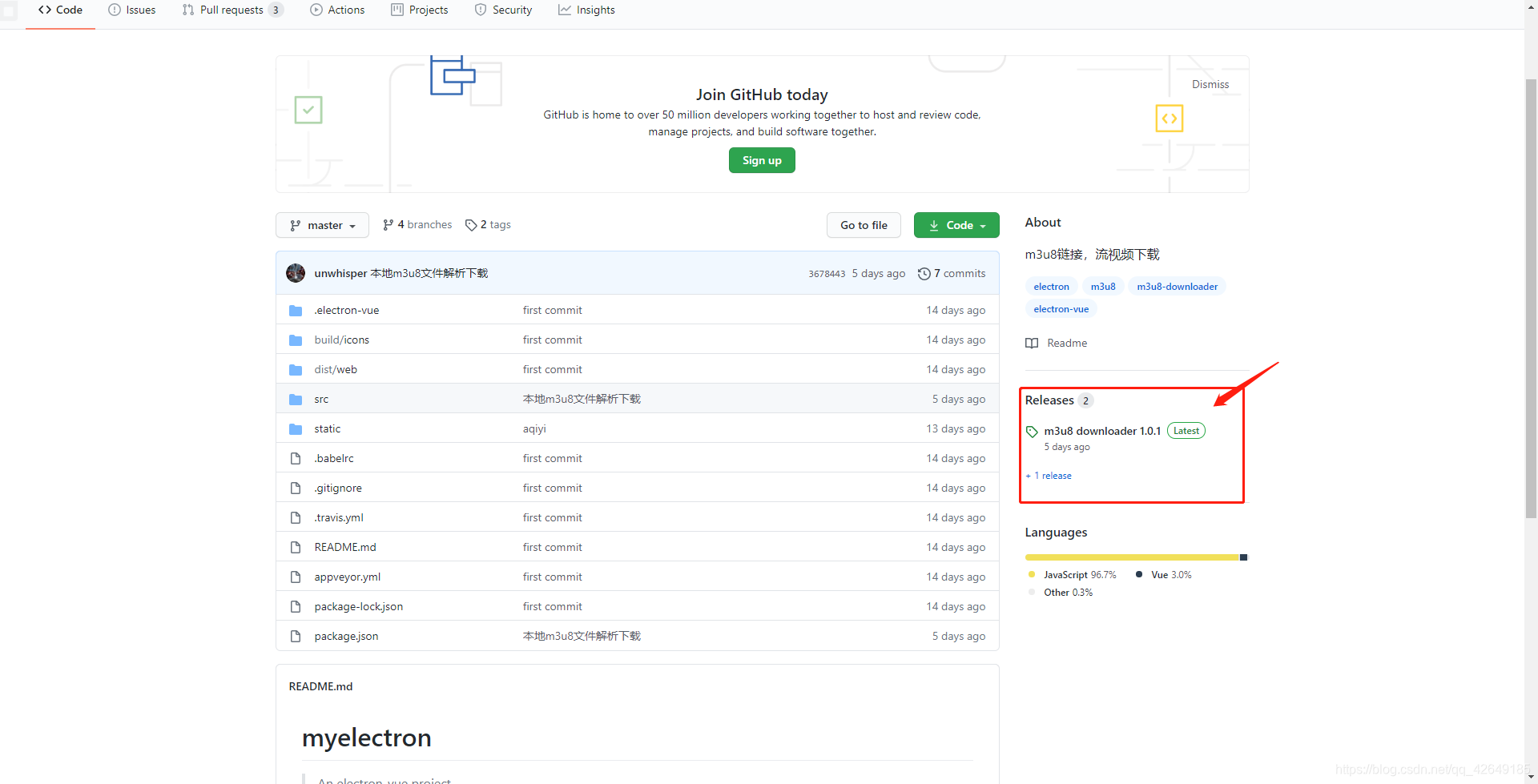Open the Insights tab

point(586,10)
